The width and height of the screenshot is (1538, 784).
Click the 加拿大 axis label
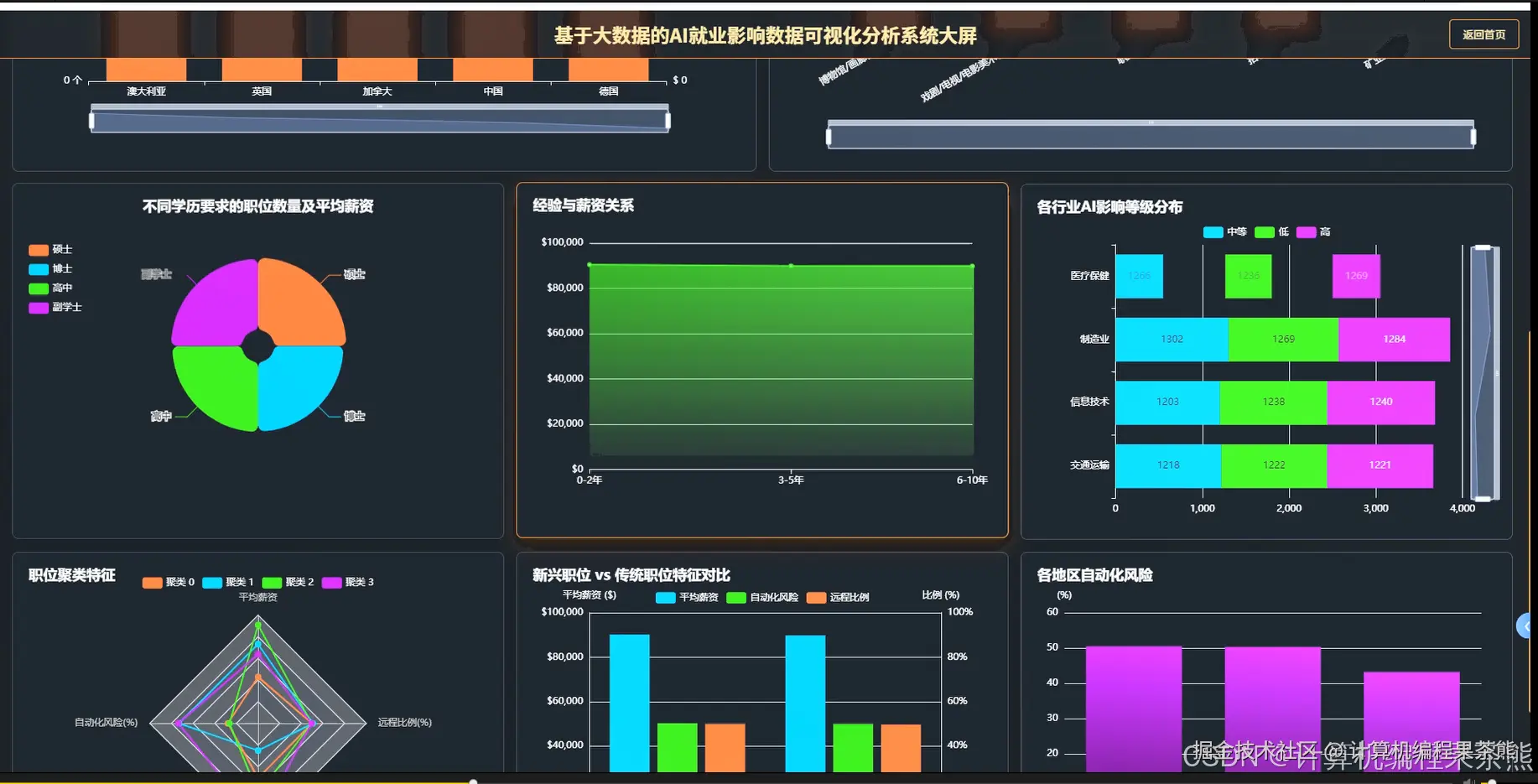tap(377, 91)
